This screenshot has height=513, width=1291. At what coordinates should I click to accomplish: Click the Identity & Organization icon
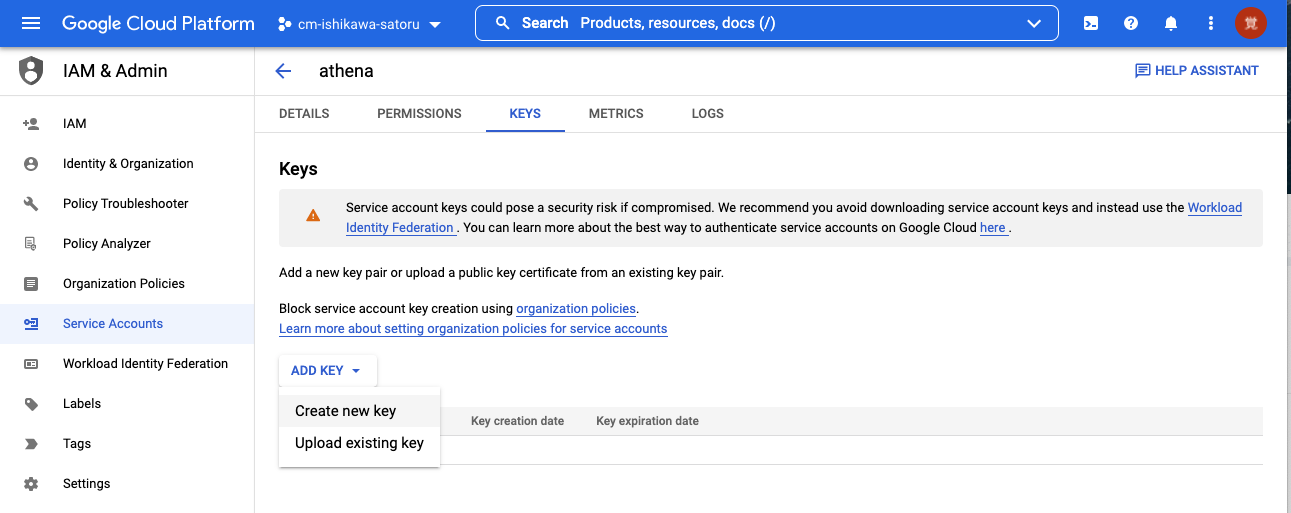[31, 164]
